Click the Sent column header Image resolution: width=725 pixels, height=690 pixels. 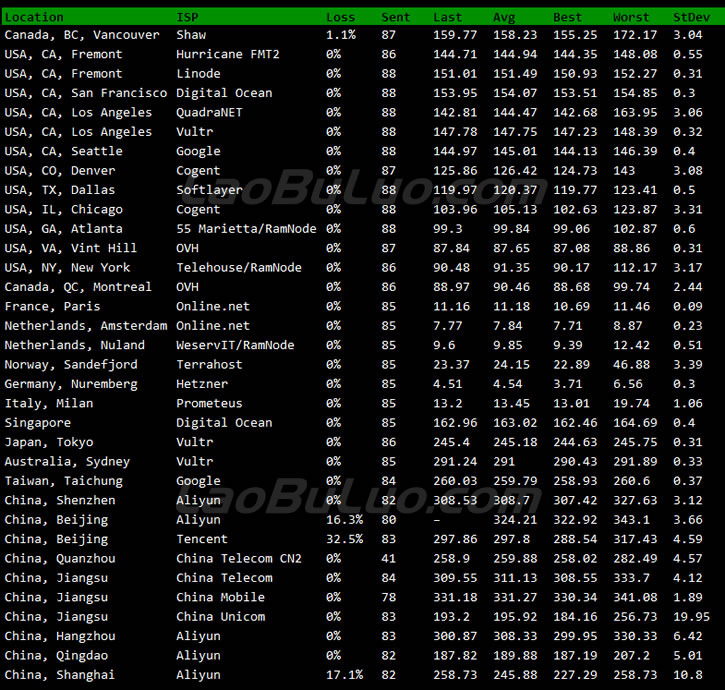[396, 18]
